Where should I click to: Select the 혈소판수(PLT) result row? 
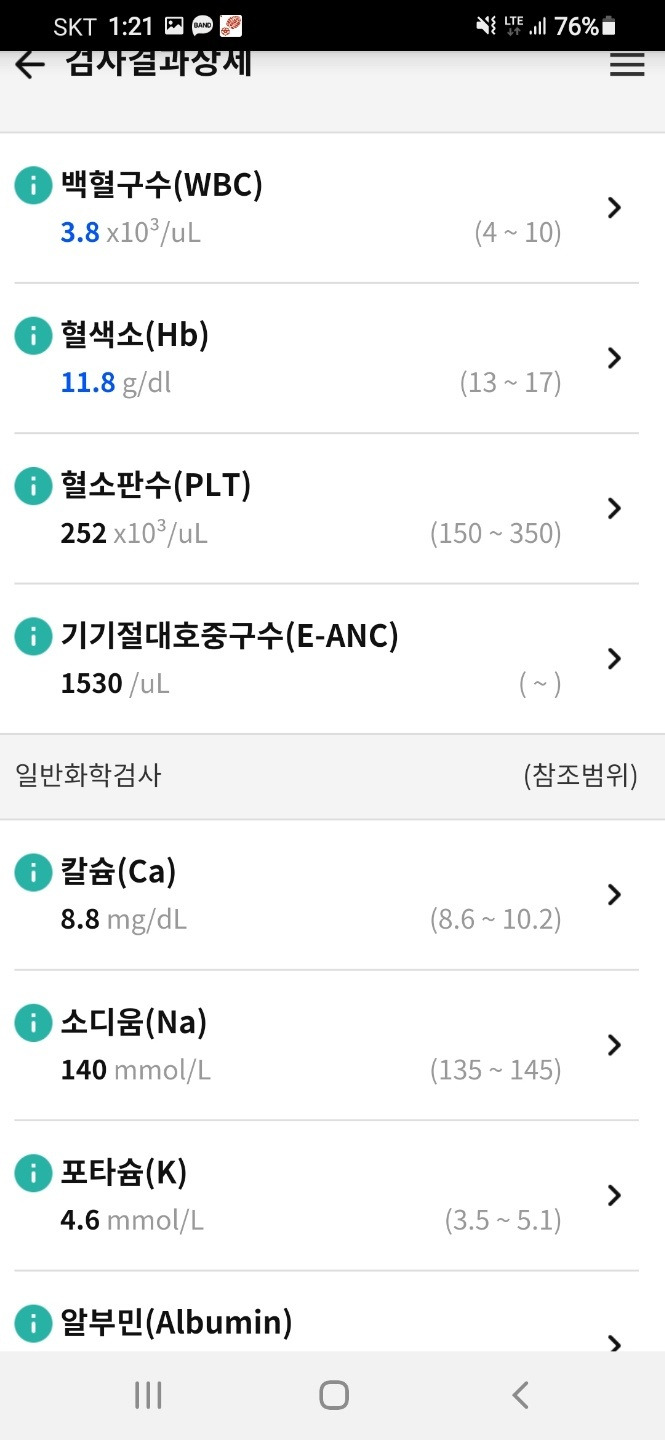[614, 508]
